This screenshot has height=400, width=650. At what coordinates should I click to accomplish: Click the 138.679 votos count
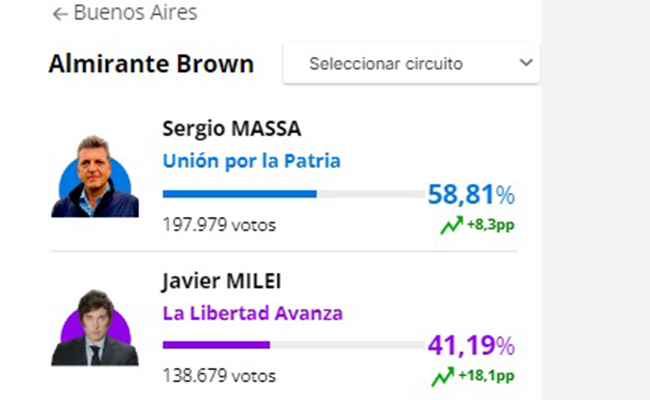219,376
